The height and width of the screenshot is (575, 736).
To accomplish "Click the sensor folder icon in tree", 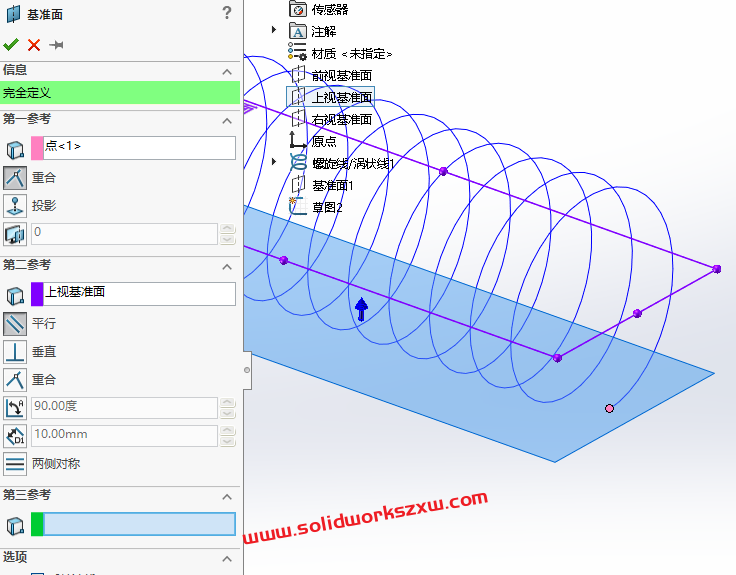I will click(298, 9).
